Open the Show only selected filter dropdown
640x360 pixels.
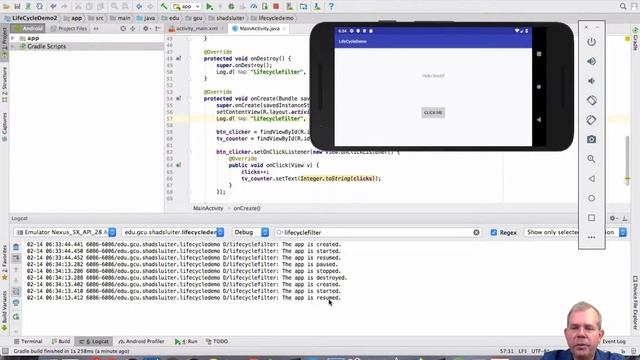coord(575,232)
